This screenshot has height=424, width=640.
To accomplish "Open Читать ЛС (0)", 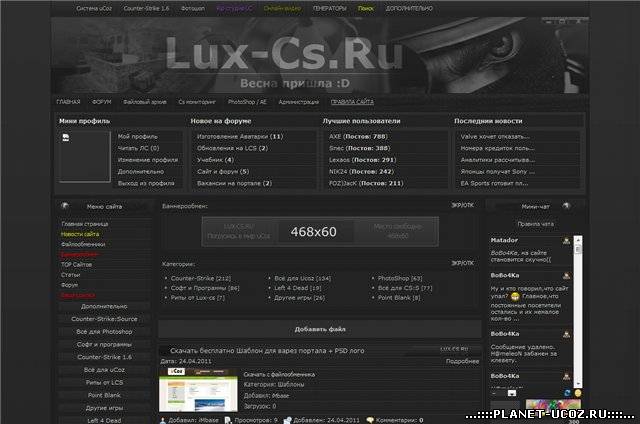I will [138, 148].
